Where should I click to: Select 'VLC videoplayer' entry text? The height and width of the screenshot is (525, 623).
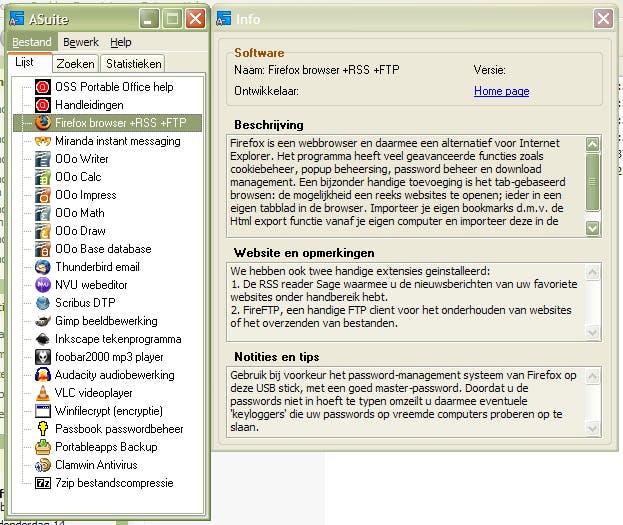click(94, 393)
